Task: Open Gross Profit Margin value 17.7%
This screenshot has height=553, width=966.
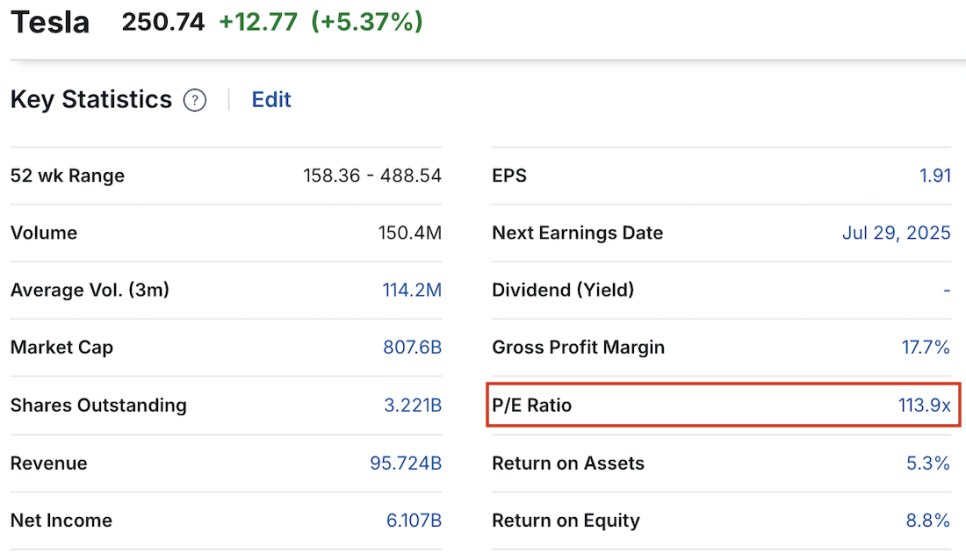Action: pos(926,347)
